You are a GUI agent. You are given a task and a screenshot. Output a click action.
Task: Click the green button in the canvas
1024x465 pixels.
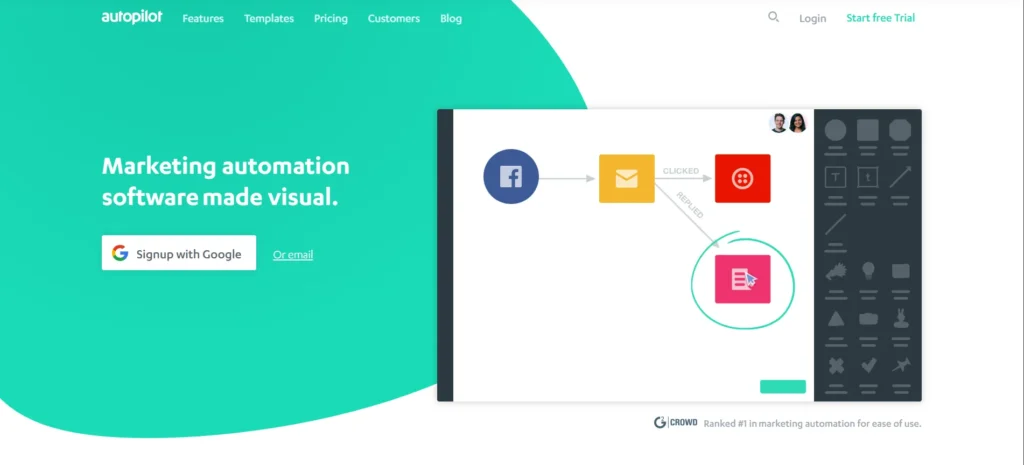pos(783,387)
